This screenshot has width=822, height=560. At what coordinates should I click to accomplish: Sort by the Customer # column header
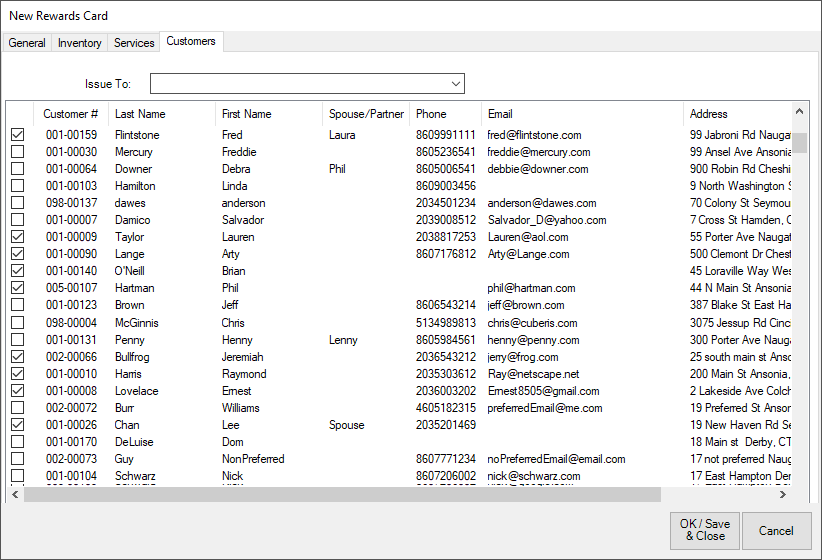pyautogui.click(x=70, y=114)
